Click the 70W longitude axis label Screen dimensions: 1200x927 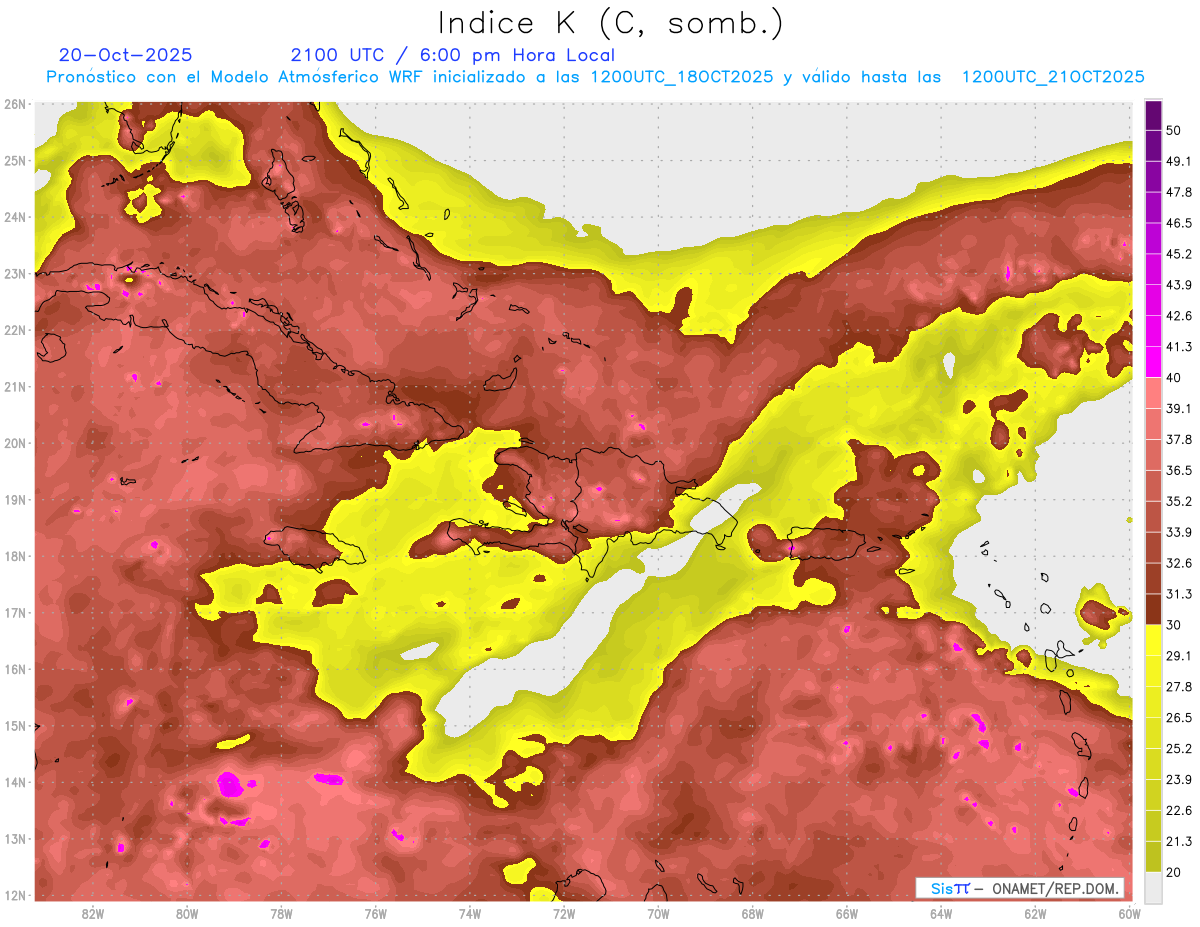658,913
